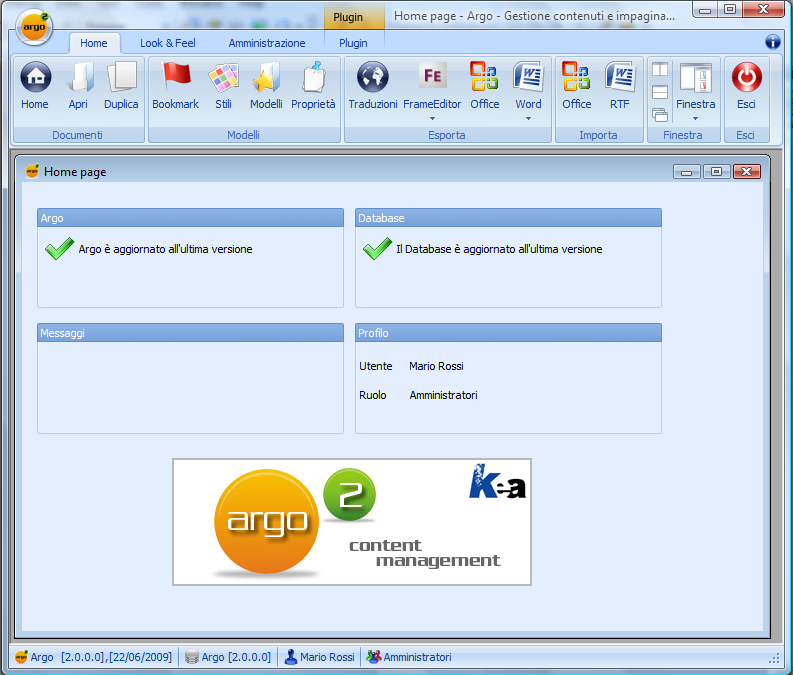Click 'Il Database è aggiornato' text
793x675 pixels.
coord(499,249)
